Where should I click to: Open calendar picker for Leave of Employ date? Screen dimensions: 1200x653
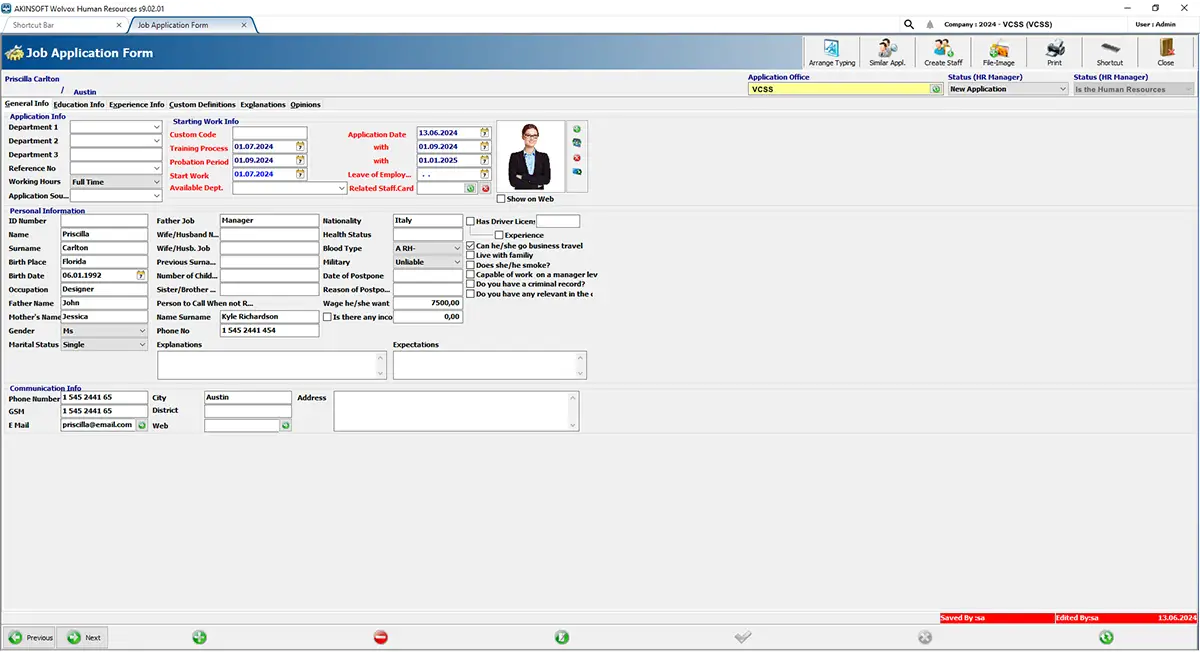pos(485,174)
